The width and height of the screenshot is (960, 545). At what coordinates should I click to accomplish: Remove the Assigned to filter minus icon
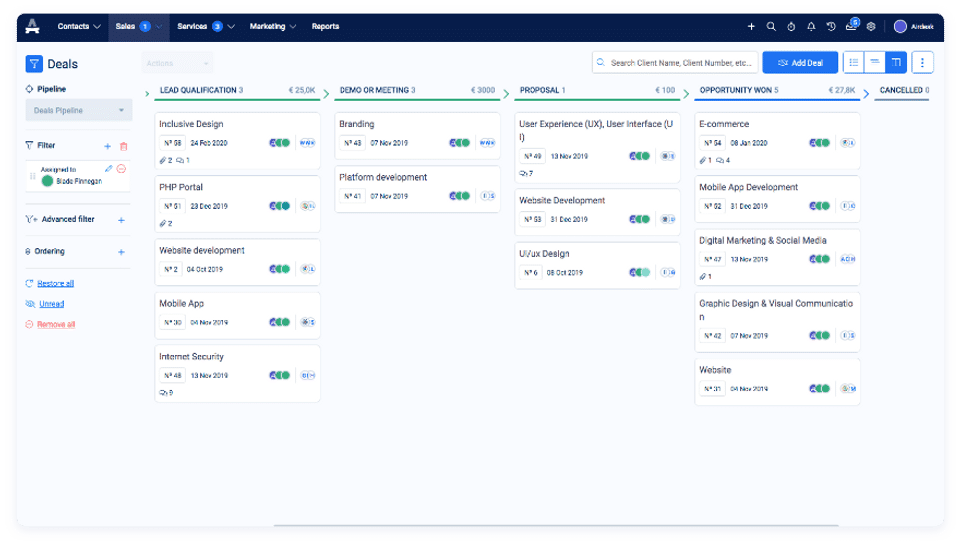[121, 168]
